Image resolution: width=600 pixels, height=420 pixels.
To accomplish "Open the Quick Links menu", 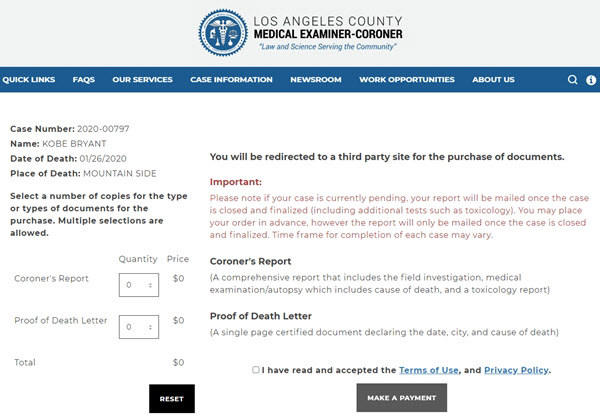I will 28,80.
